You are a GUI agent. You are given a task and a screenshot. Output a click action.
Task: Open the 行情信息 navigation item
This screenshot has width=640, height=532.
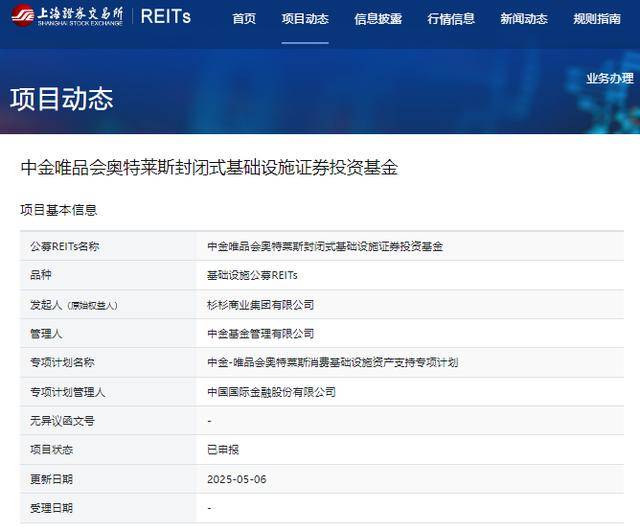[451, 19]
